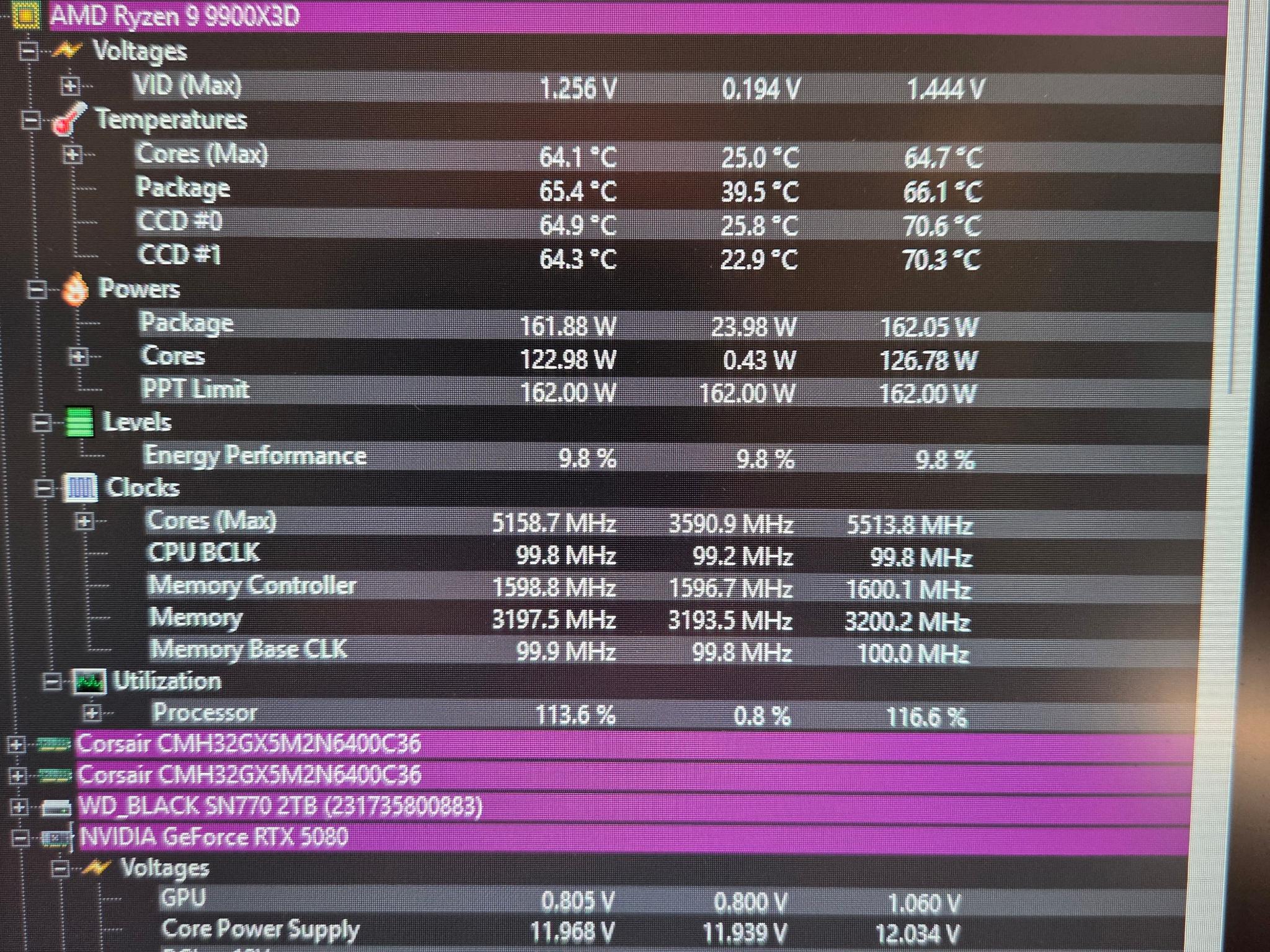This screenshot has width=1270, height=952.
Task: Collapse the Temperatures section
Action: click(30, 120)
